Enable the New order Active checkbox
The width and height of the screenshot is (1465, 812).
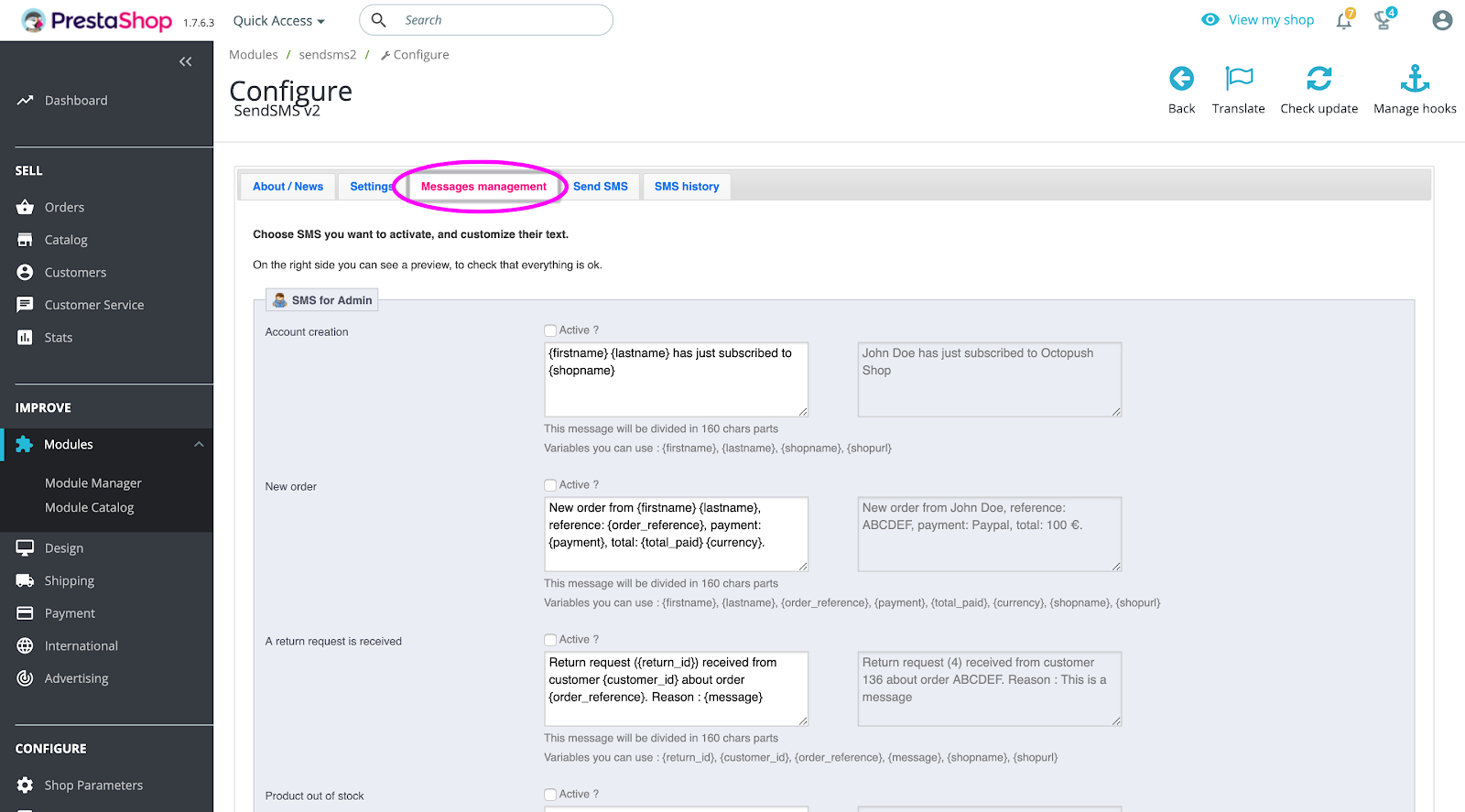[550, 485]
